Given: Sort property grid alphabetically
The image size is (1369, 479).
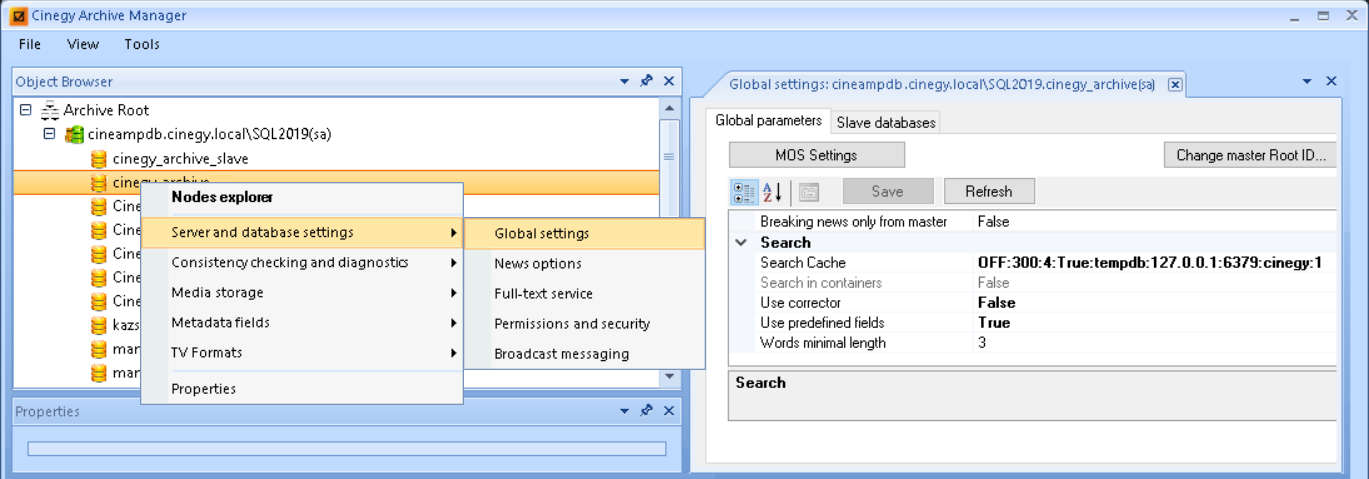Looking at the screenshot, I should (773, 192).
